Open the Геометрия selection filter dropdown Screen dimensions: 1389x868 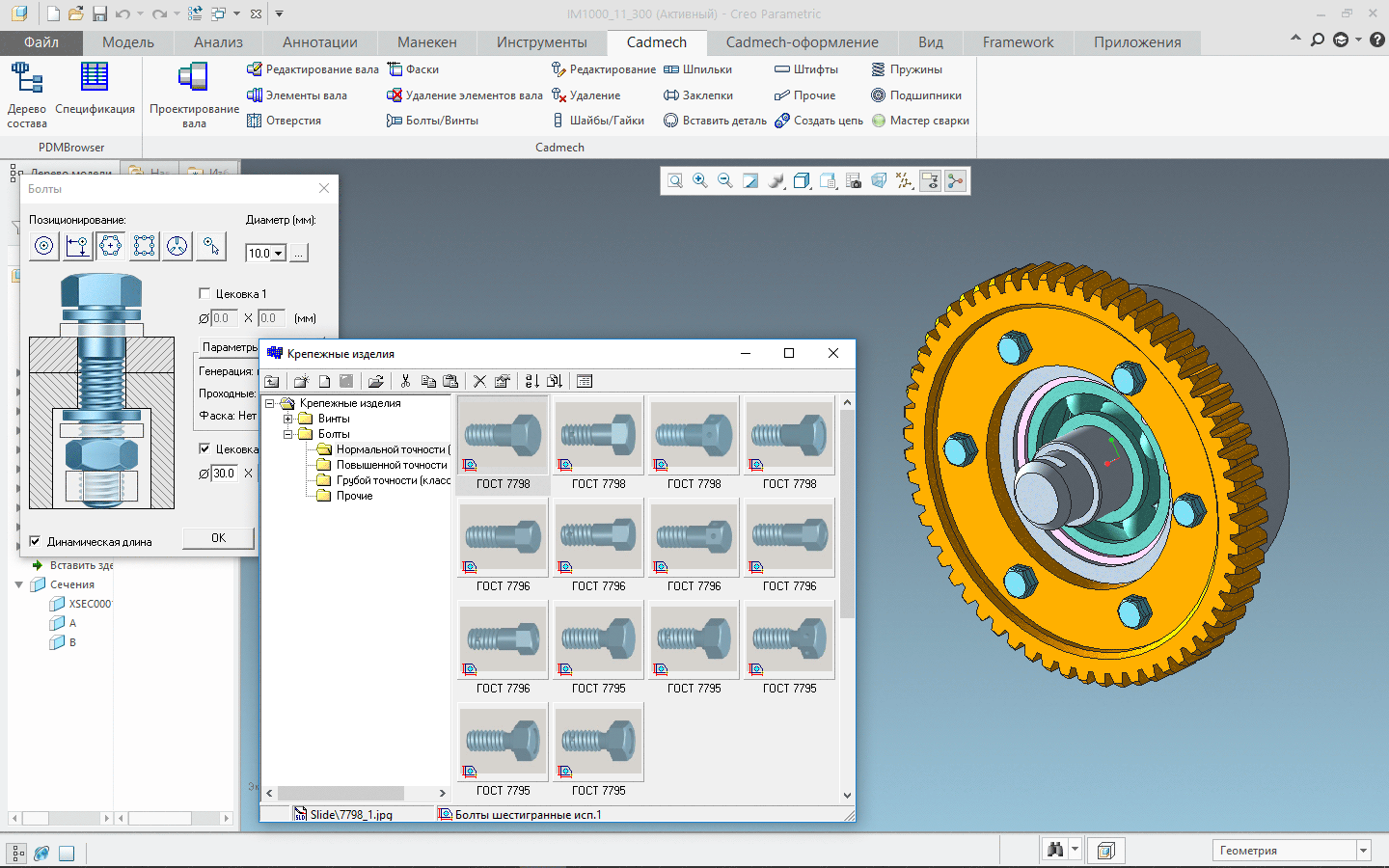pyautogui.click(x=1363, y=850)
